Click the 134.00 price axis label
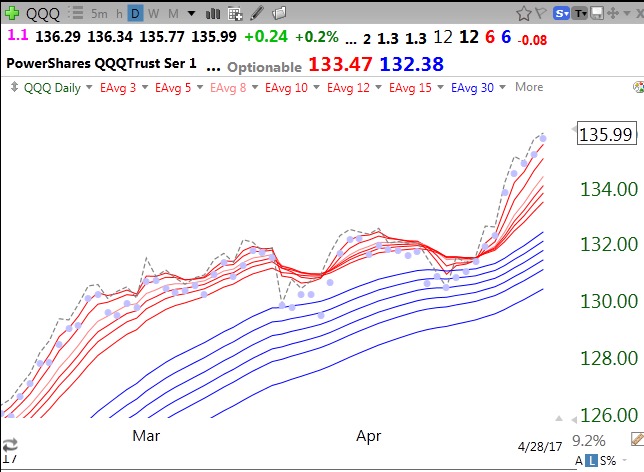The width and height of the screenshot is (644, 472). click(x=609, y=189)
